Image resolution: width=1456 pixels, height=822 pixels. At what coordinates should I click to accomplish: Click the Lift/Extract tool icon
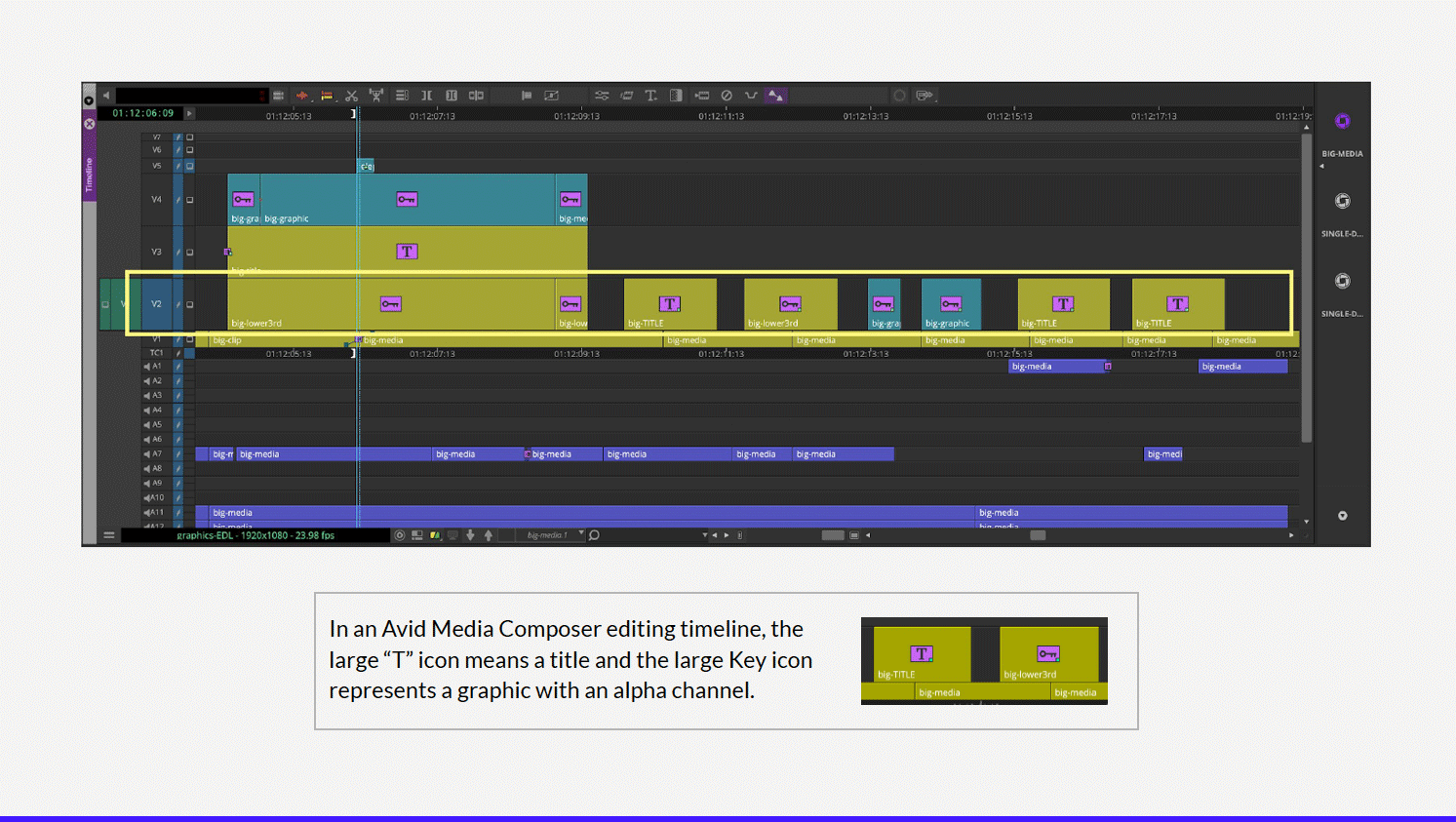click(x=376, y=96)
